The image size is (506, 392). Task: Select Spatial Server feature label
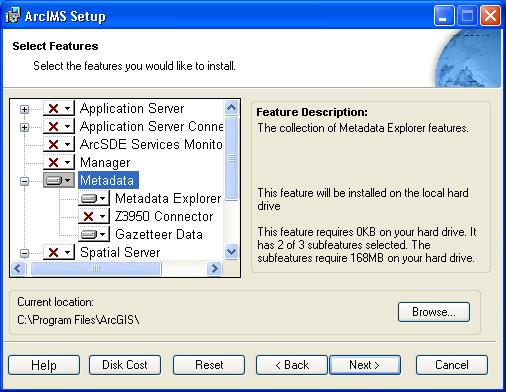120,252
